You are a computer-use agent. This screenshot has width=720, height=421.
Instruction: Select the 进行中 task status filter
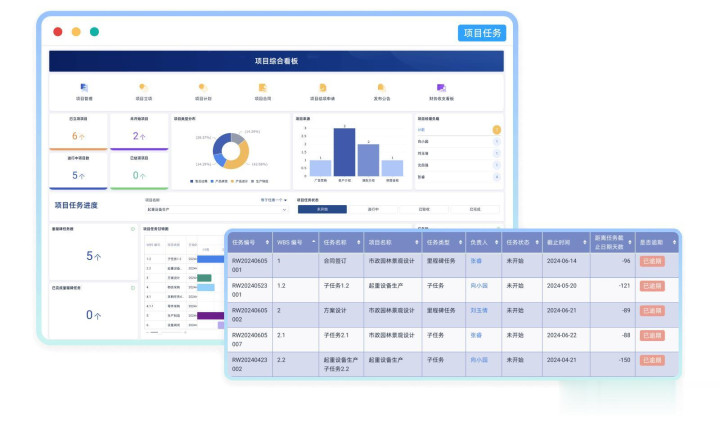point(373,209)
